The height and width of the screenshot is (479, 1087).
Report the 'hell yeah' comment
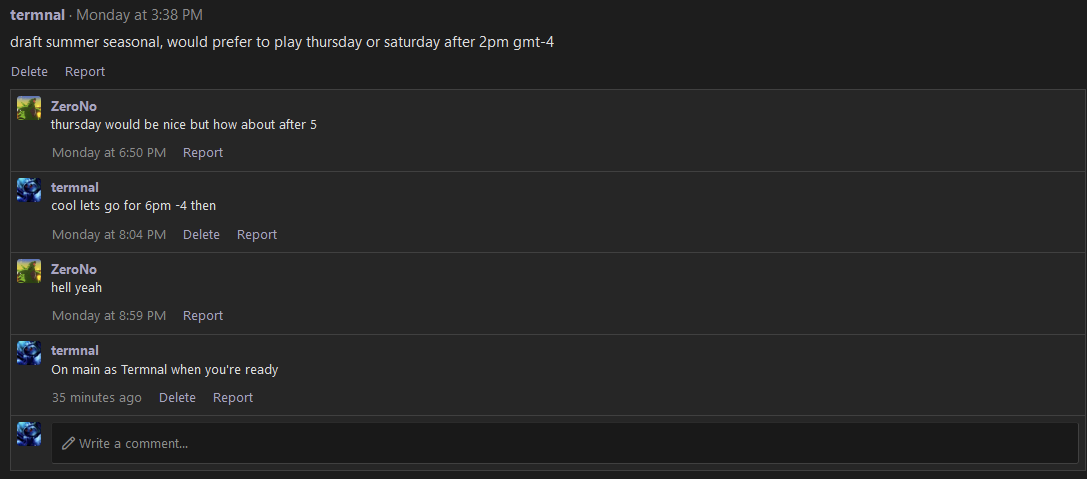coord(202,315)
